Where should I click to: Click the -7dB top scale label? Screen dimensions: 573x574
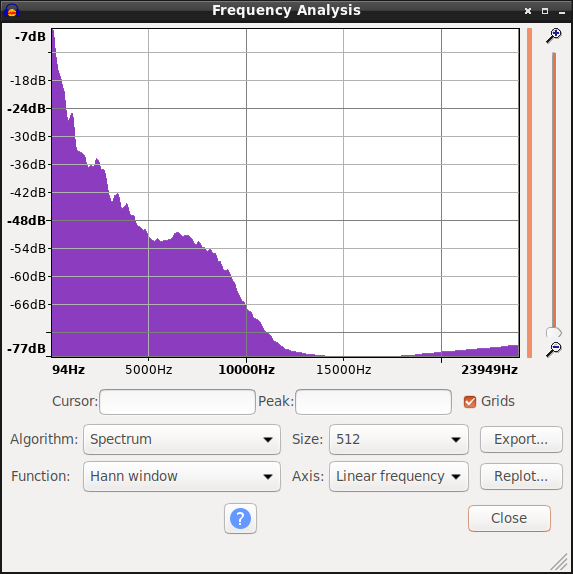(30, 37)
